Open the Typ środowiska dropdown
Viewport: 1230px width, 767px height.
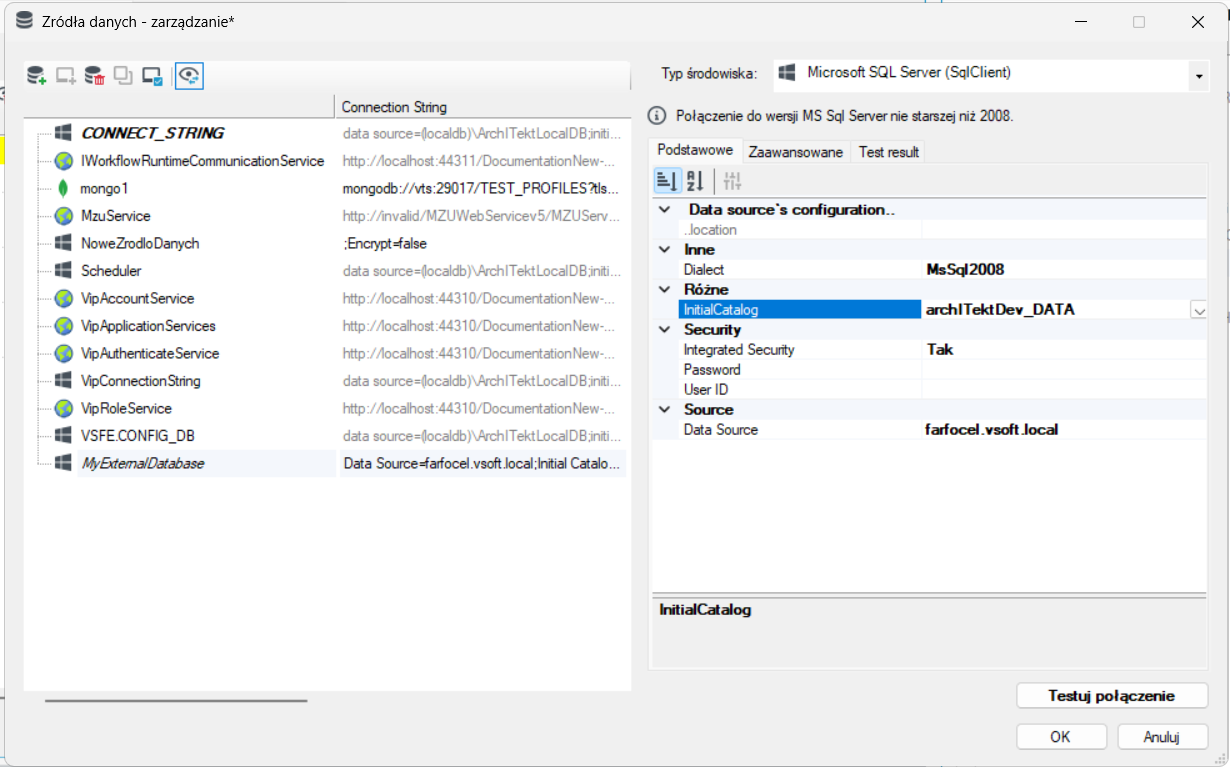click(x=1198, y=76)
